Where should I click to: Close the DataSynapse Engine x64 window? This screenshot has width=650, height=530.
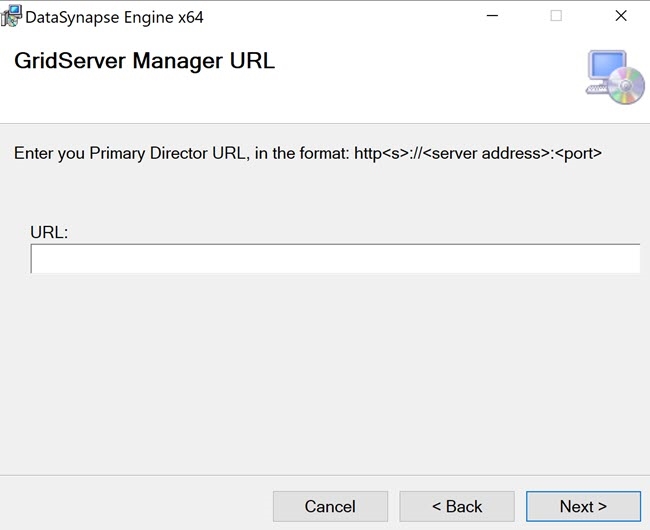coord(620,16)
